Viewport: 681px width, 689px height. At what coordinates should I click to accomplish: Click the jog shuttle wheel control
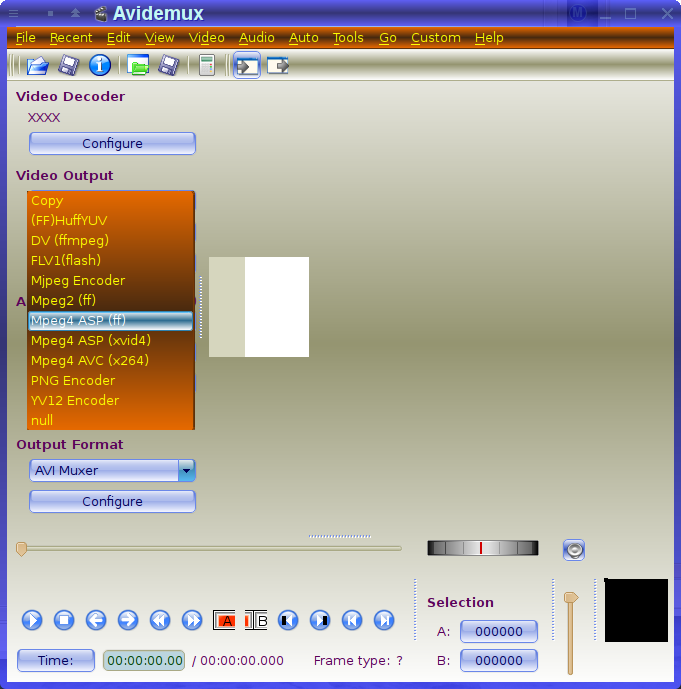[482, 548]
